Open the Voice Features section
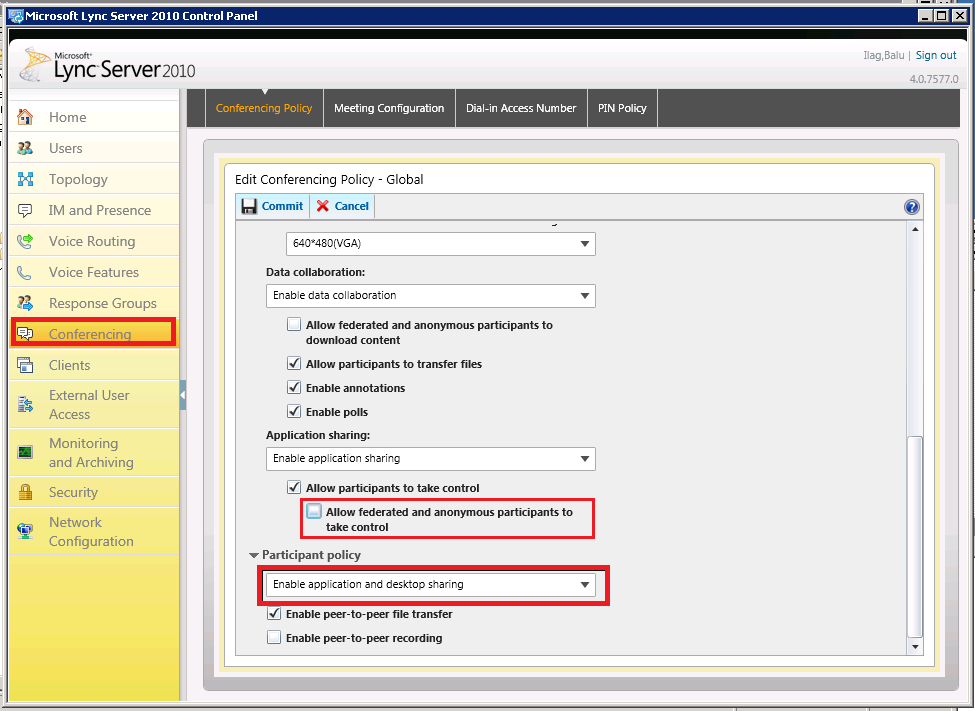 point(95,272)
